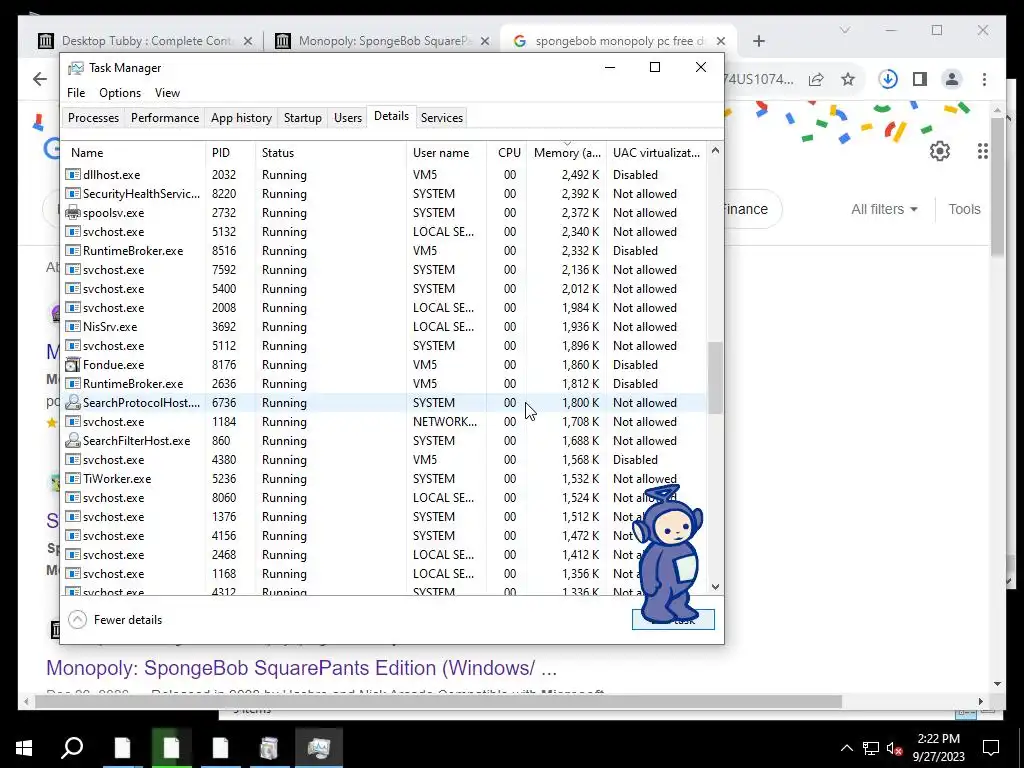Select the SecurityHealthService process icon
The height and width of the screenshot is (768, 1024).
pyautogui.click(x=72, y=193)
